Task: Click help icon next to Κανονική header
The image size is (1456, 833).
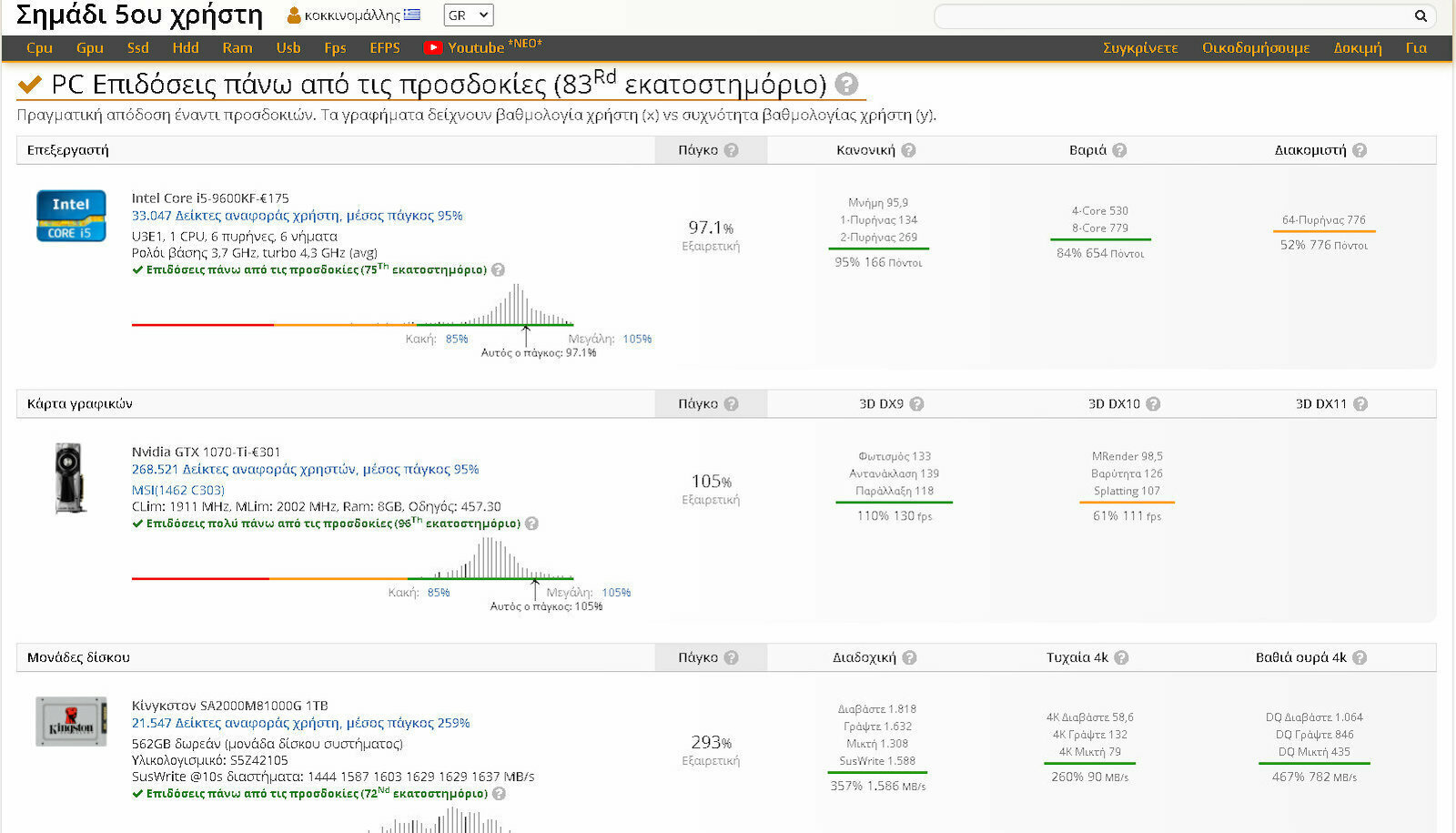Action: pyautogui.click(x=908, y=150)
